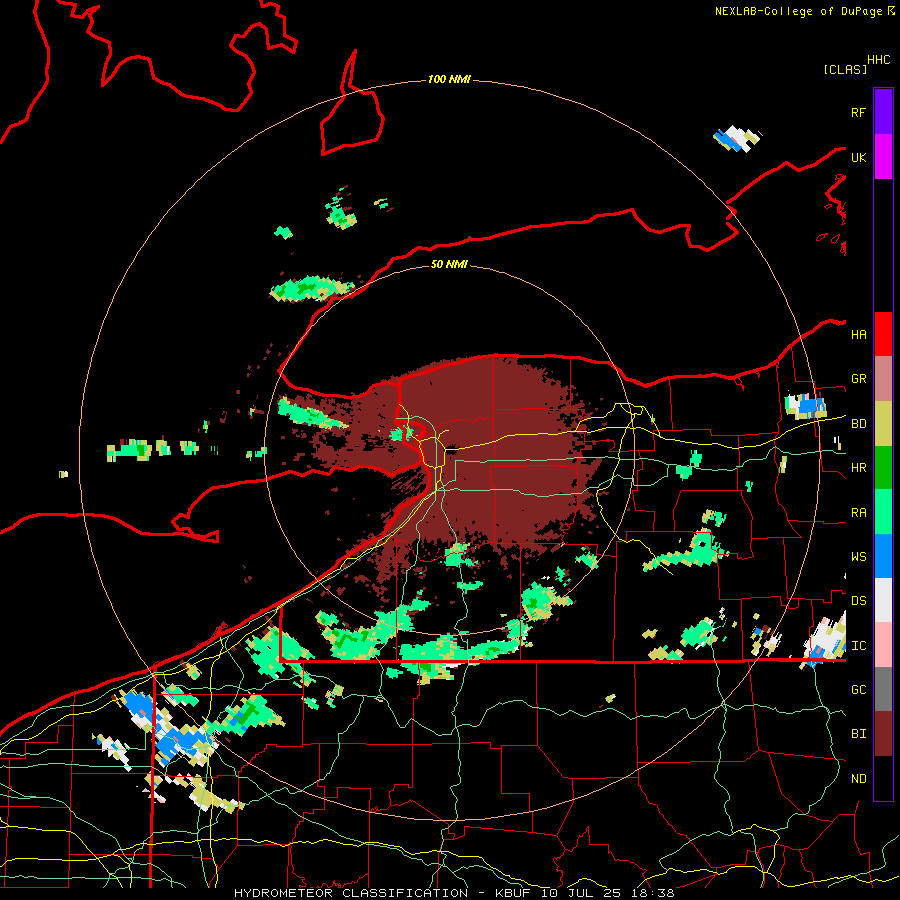Image resolution: width=900 pixels, height=900 pixels.
Task: Click the 50 NMI range ring label
Action: 449,264
